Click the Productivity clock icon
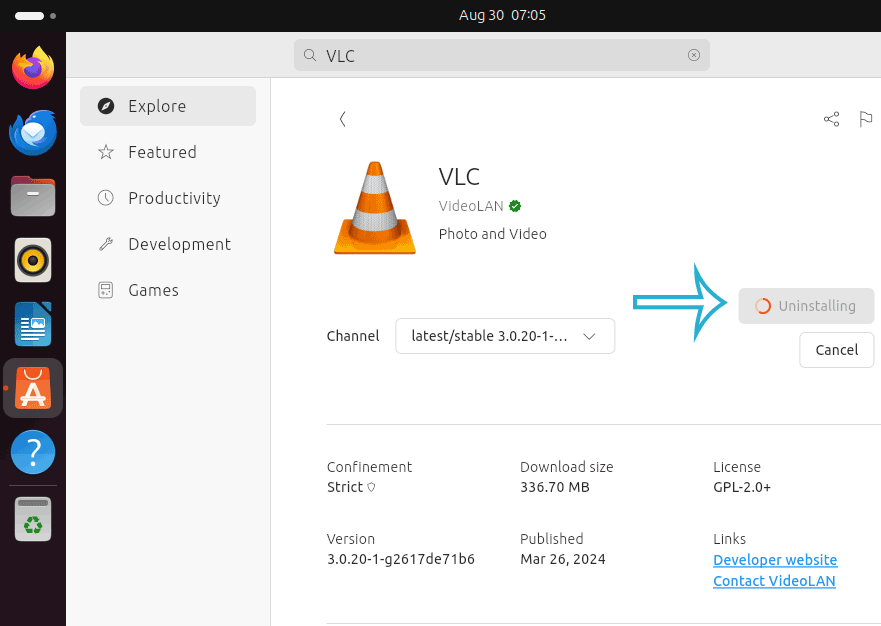Screen dimensions: 881x626 106,198
